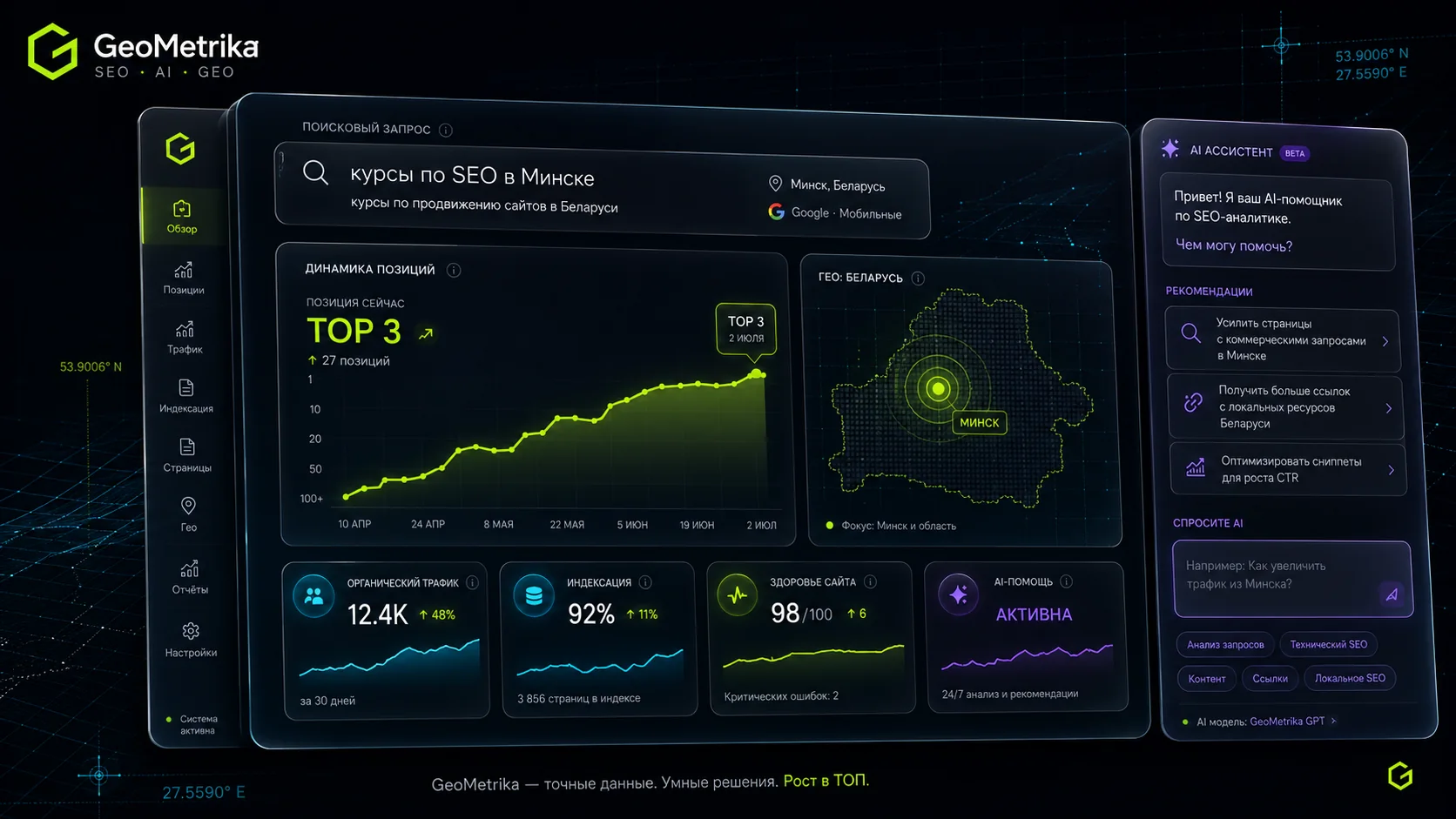Expand Оптимизировать сниппеты recommendation chevron

coord(1392,470)
